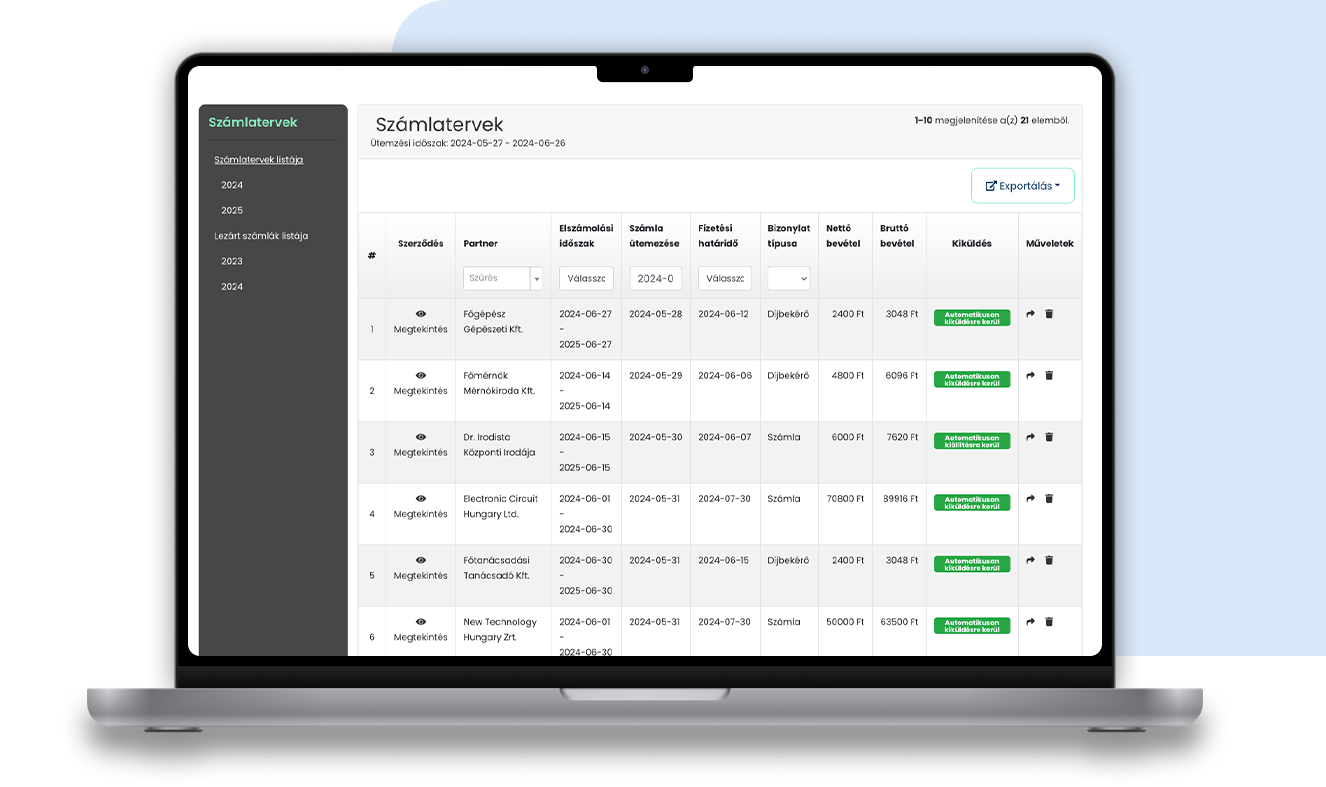Delete the New Technology Hungary invoice plan
This screenshot has width=1326, height=787.
point(1049,622)
